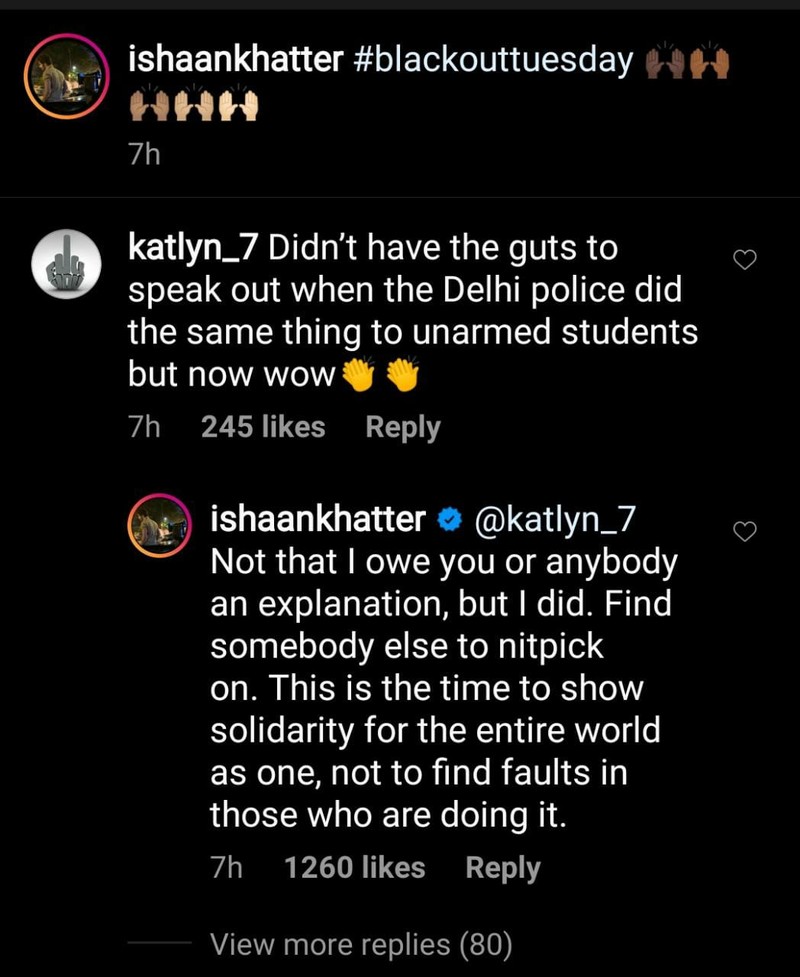View the 1260 likes list
Screen dimensions: 800x977
pos(354,867)
